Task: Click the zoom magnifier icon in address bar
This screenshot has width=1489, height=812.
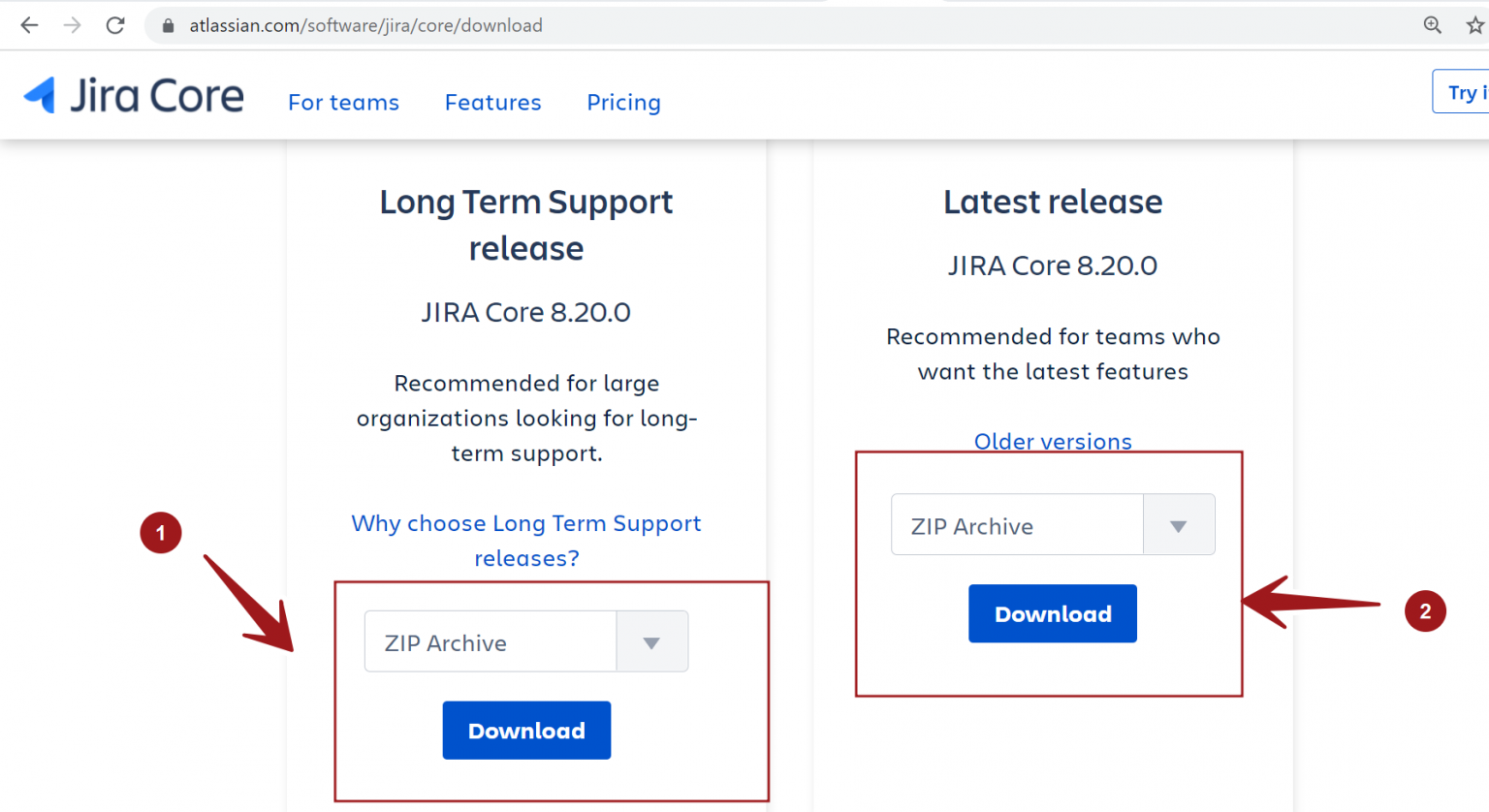Action: [x=1432, y=25]
